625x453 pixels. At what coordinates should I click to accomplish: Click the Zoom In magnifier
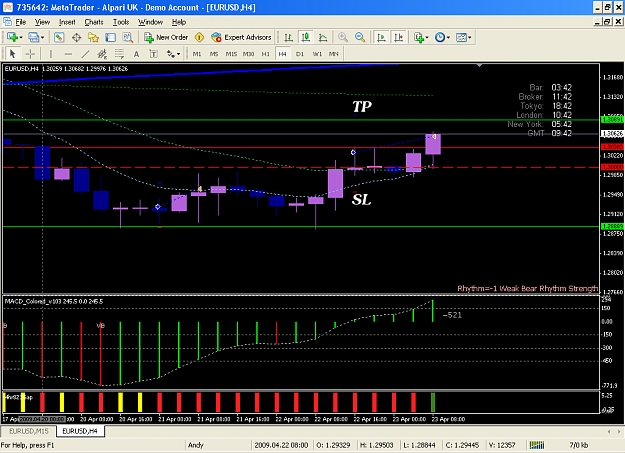pyautogui.click(x=342, y=37)
